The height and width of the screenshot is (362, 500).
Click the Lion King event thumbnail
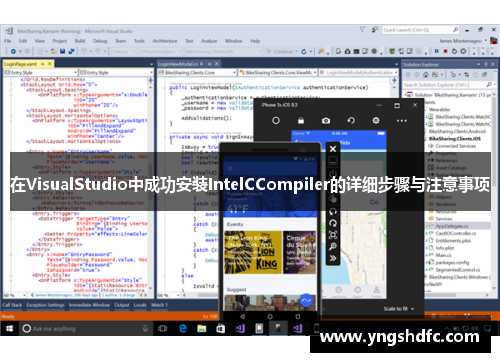pos(253,252)
